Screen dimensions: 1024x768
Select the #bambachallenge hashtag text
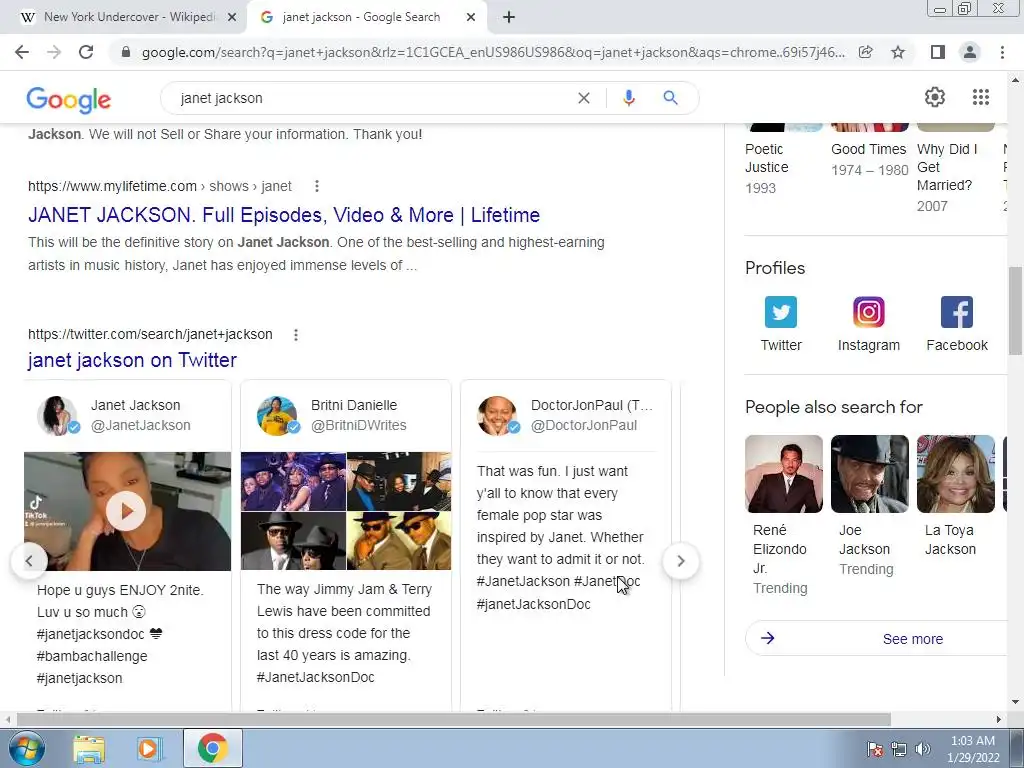point(92,656)
